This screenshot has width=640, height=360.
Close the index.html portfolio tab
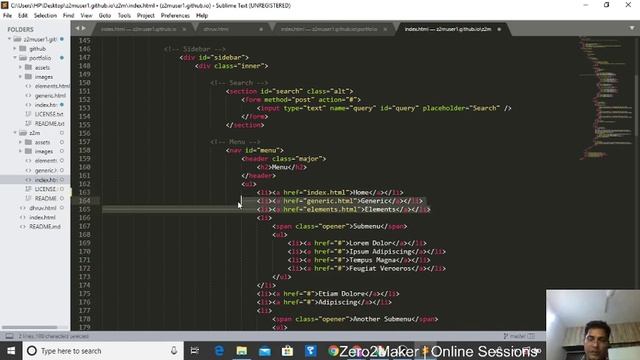tap(385, 29)
